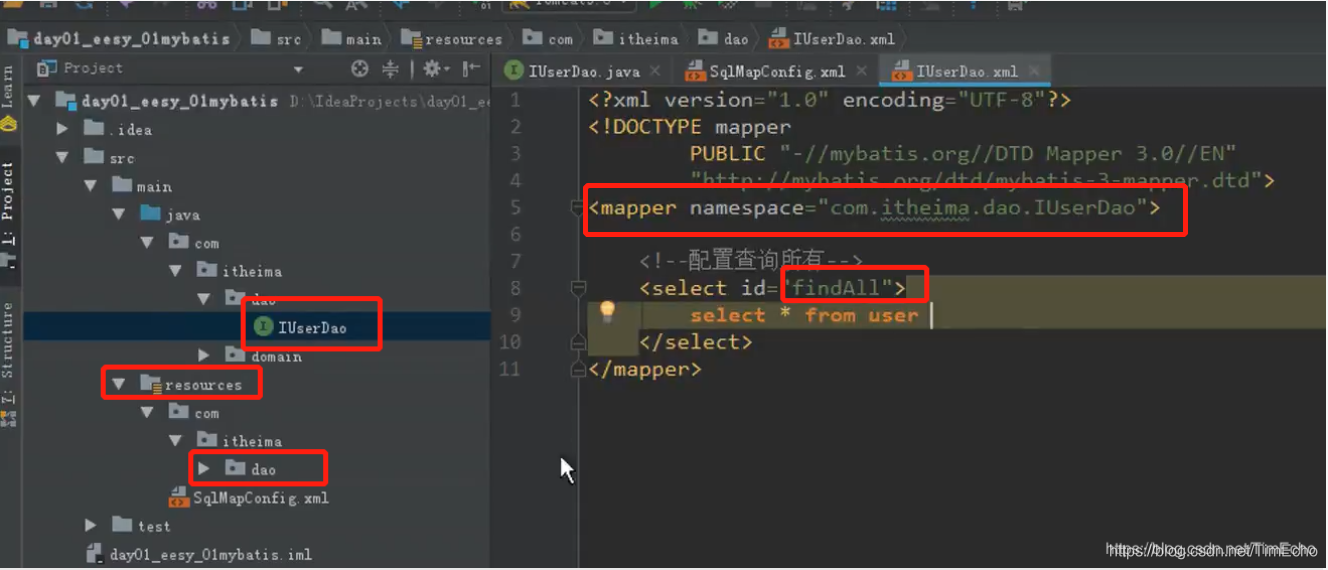Fold the mapper element at line 5 gutter
Screen dimensions: 1328x570
click(x=577, y=208)
